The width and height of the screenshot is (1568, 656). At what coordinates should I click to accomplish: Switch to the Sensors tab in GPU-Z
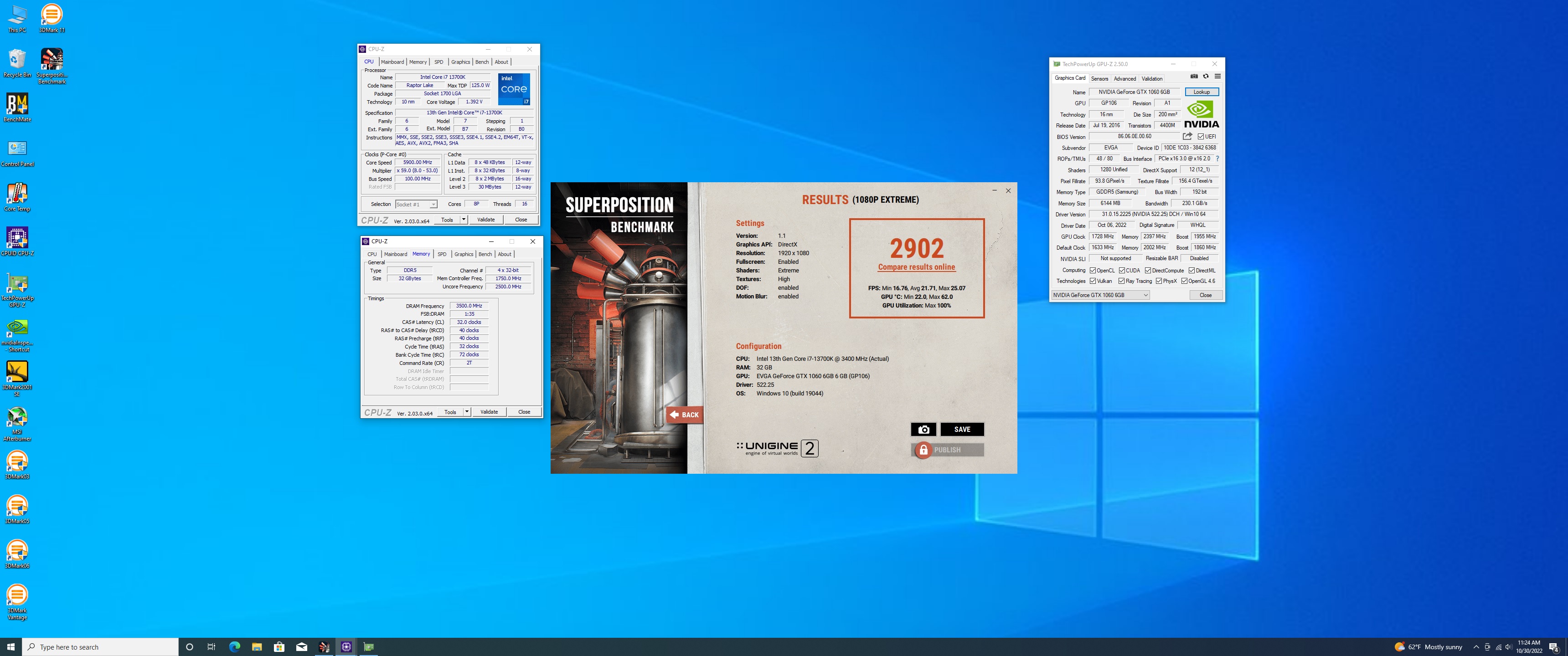pyautogui.click(x=1099, y=78)
